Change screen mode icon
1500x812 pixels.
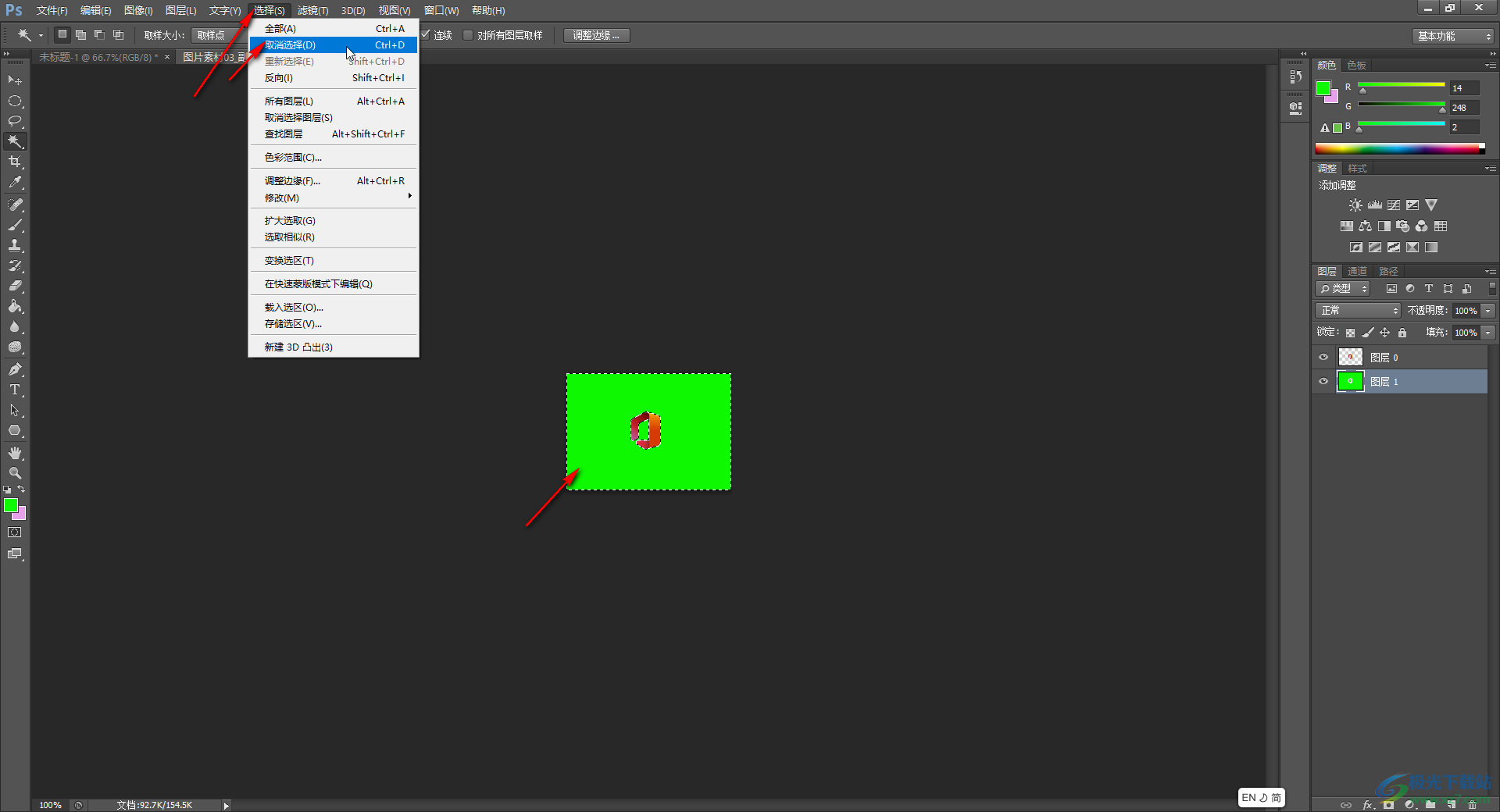(x=15, y=554)
